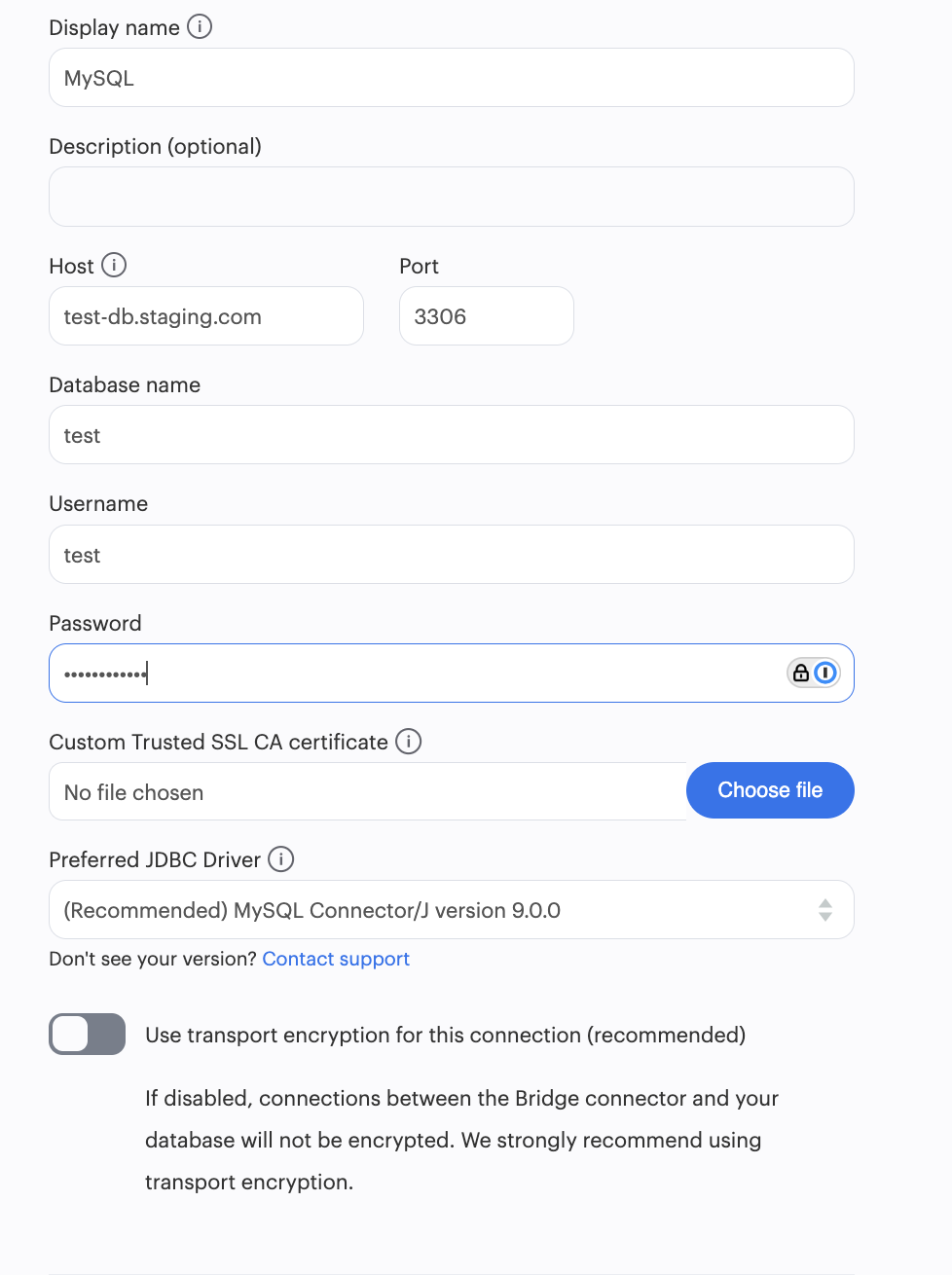952x1275 pixels.
Task: Click the info icon beside the Host label
Action: [x=116, y=265]
